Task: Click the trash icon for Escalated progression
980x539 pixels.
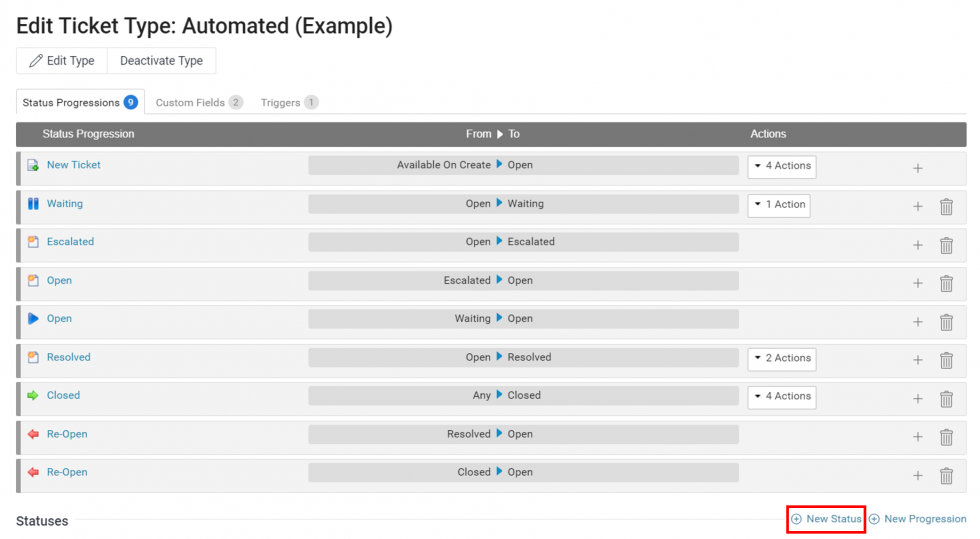Action: 945,245
